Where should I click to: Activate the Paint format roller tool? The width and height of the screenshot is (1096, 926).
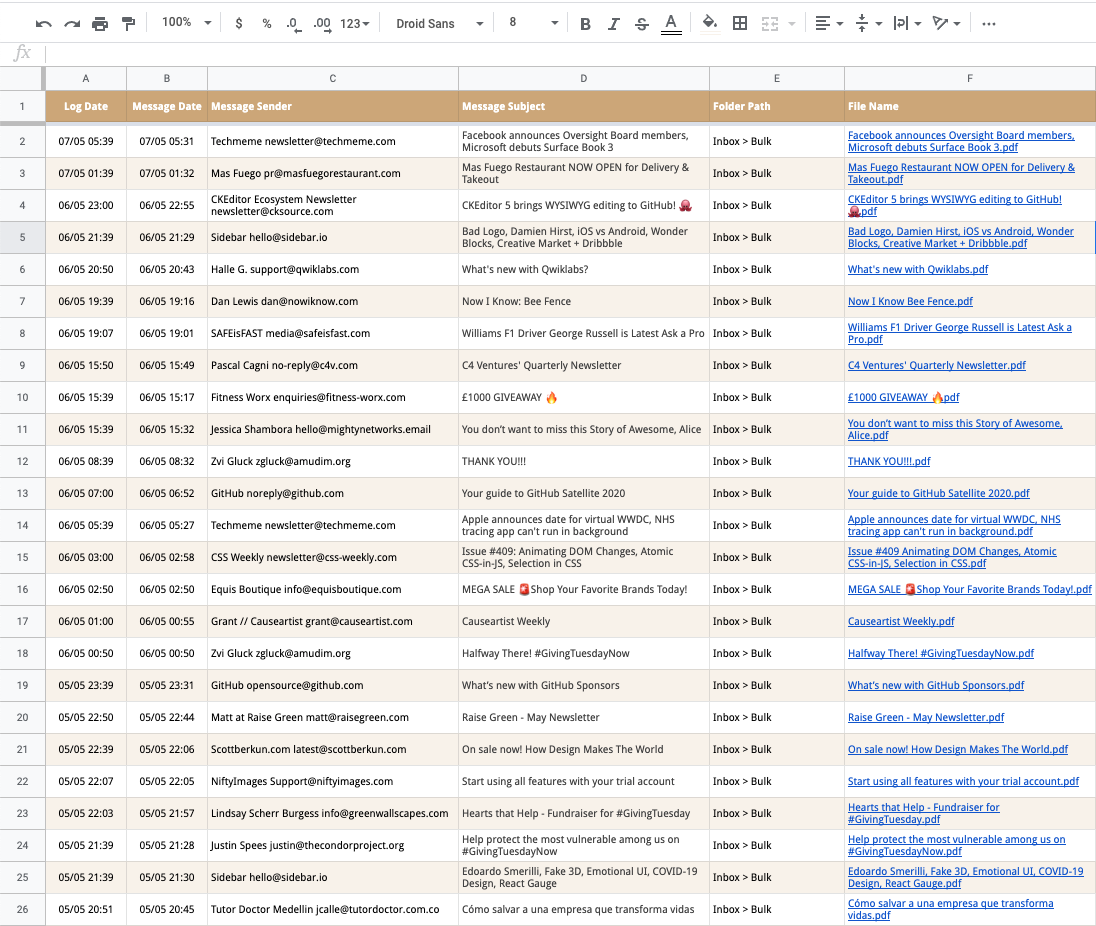pyautogui.click(x=129, y=24)
